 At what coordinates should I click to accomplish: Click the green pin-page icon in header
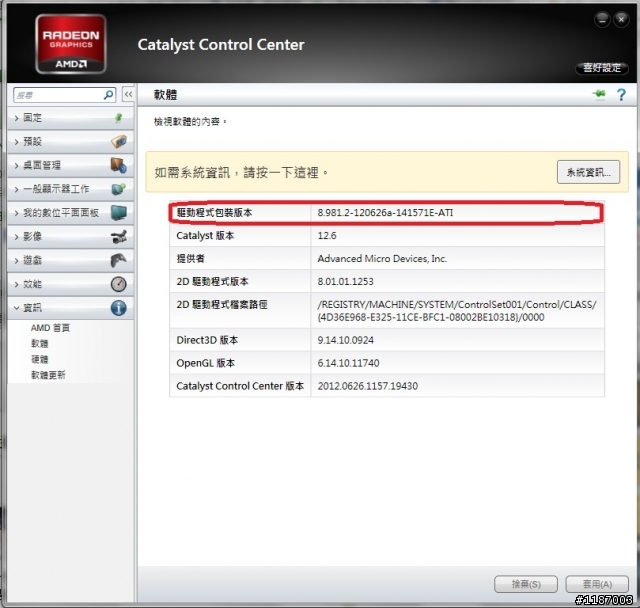click(599, 94)
